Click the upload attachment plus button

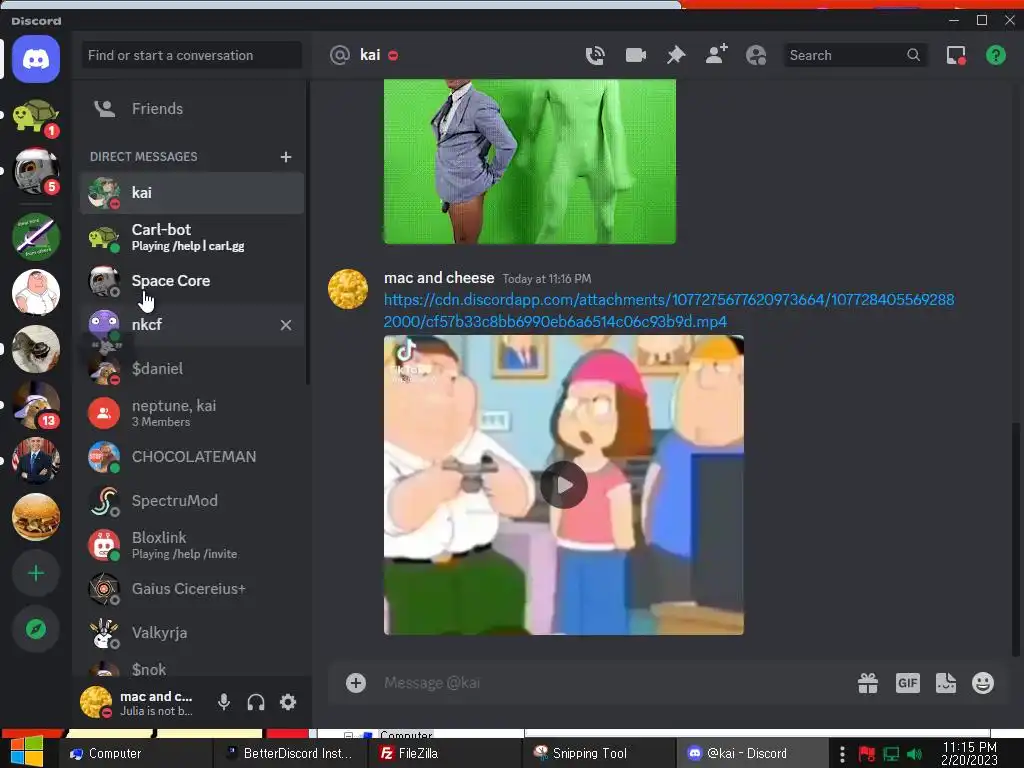(356, 683)
